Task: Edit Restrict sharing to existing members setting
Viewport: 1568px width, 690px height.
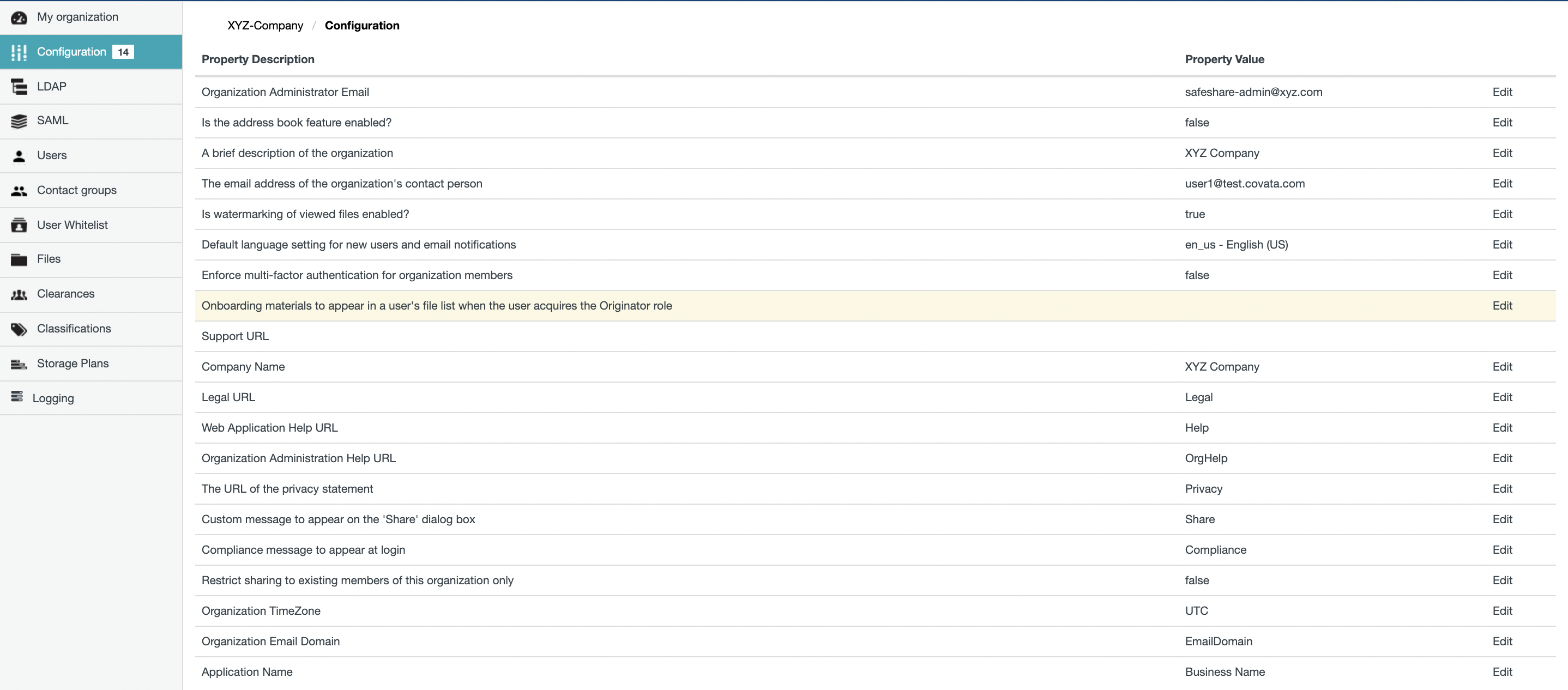Action: pyautogui.click(x=1501, y=580)
